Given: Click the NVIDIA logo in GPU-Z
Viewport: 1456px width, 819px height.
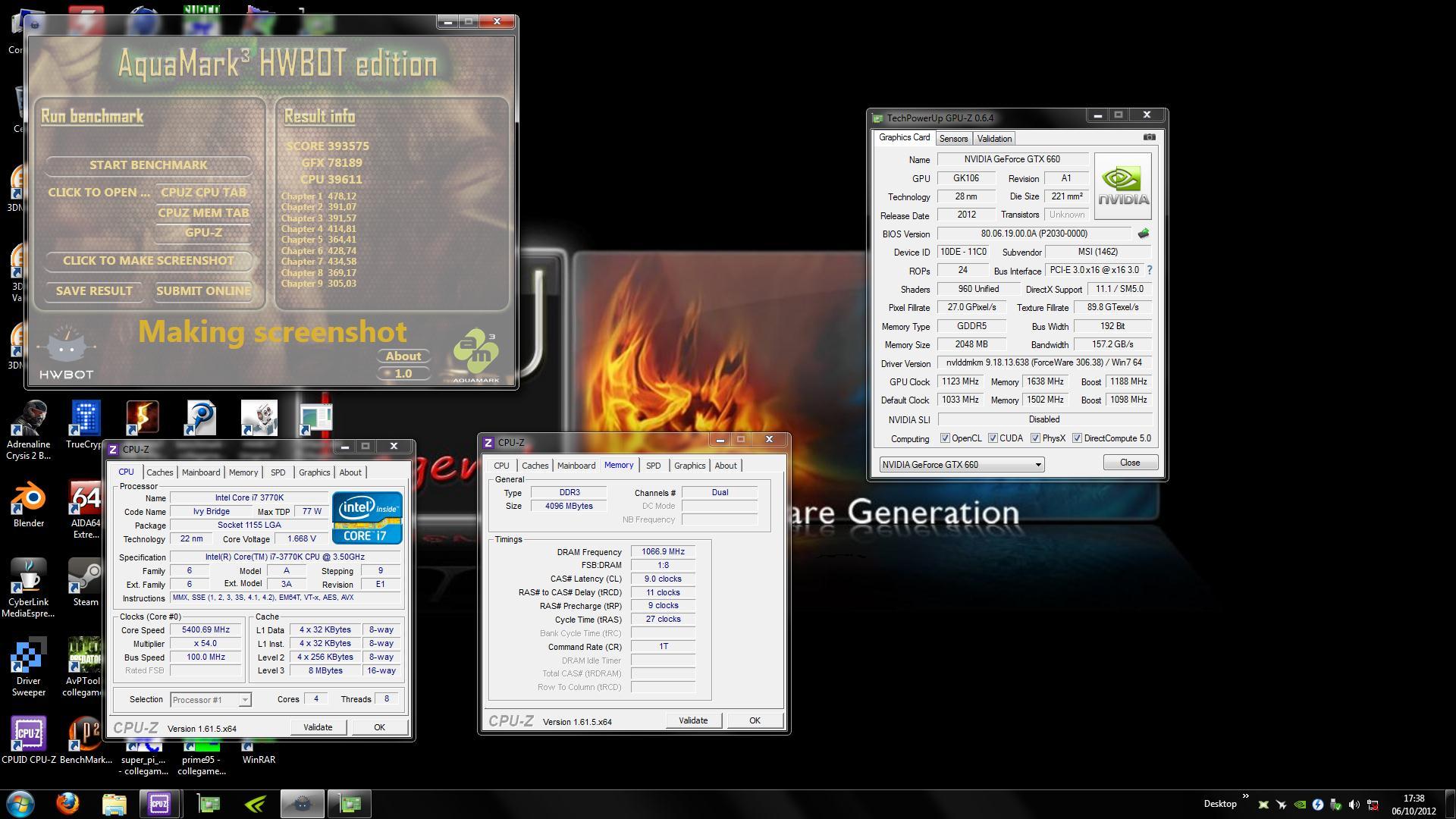Looking at the screenshot, I should 1122,187.
